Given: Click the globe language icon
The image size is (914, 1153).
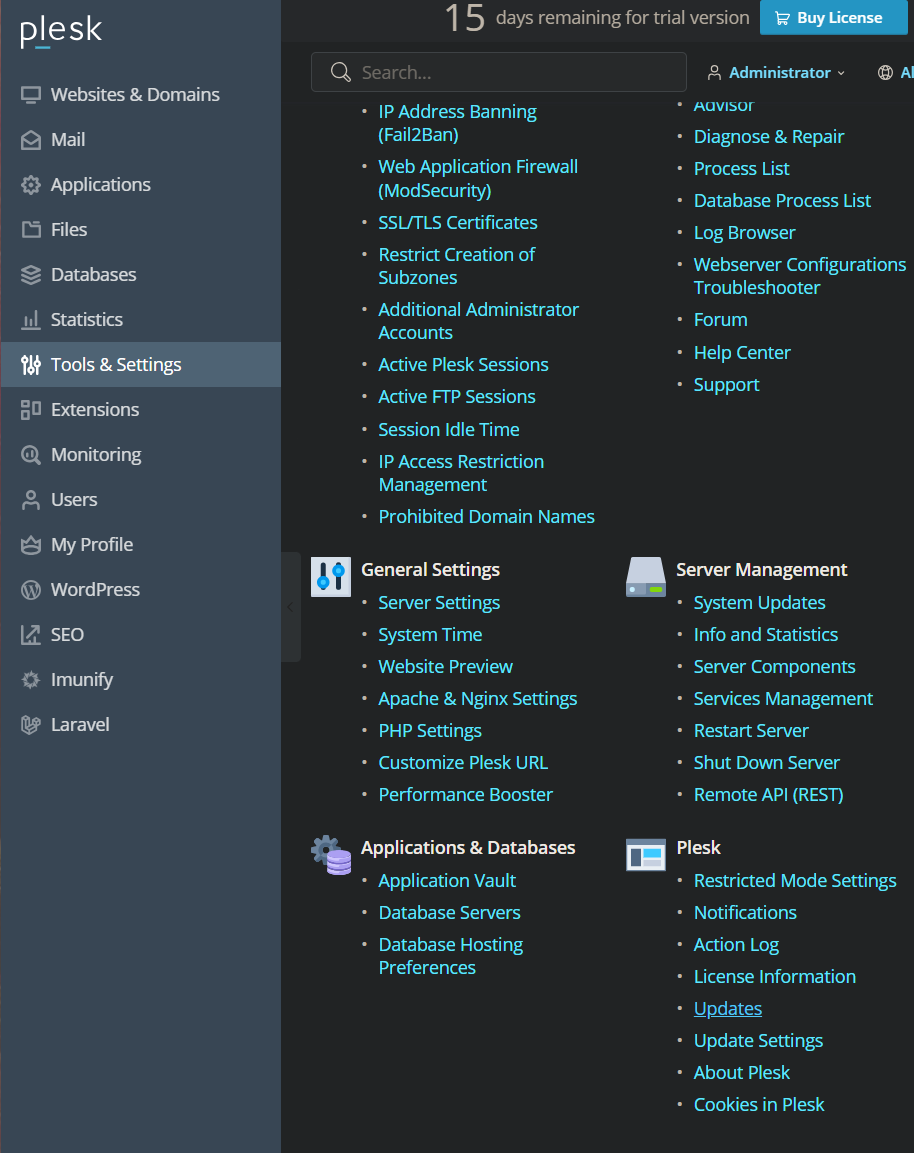Looking at the screenshot, I should tap(885, 73).
